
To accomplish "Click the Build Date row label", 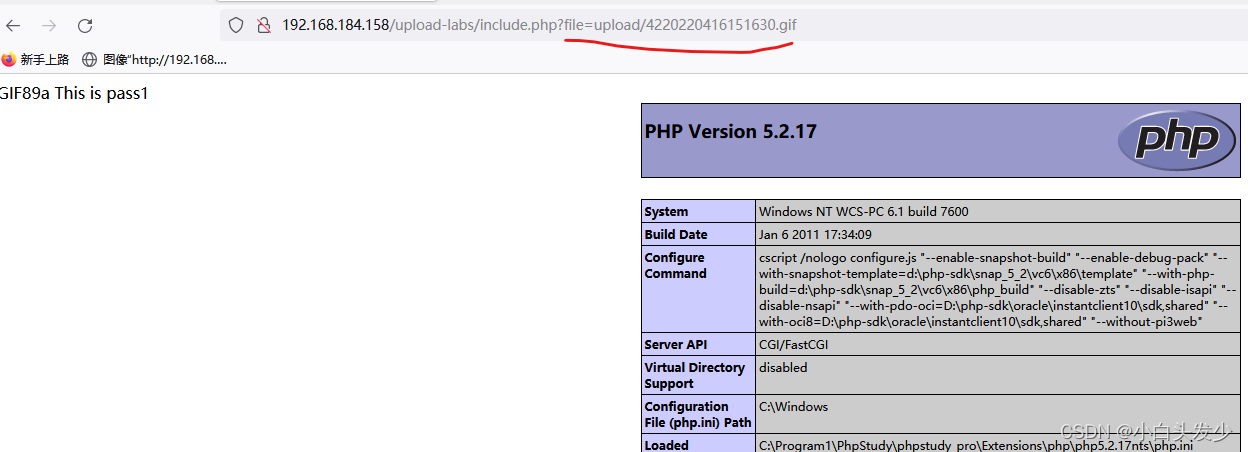I will 676,234.
